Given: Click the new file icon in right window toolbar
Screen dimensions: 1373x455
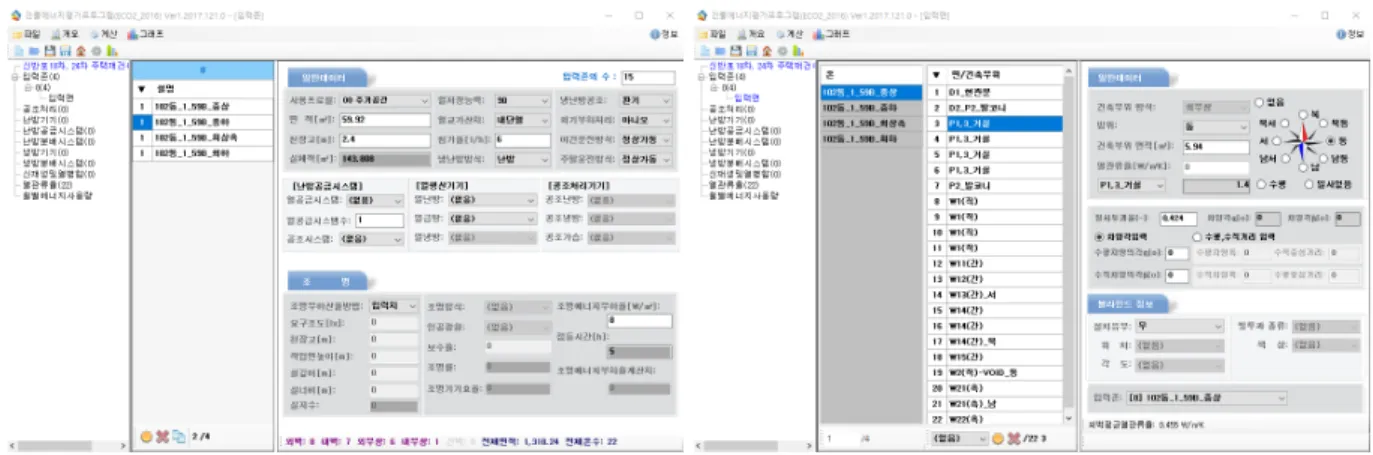Looking at the screenshot, I should [706, 50].
